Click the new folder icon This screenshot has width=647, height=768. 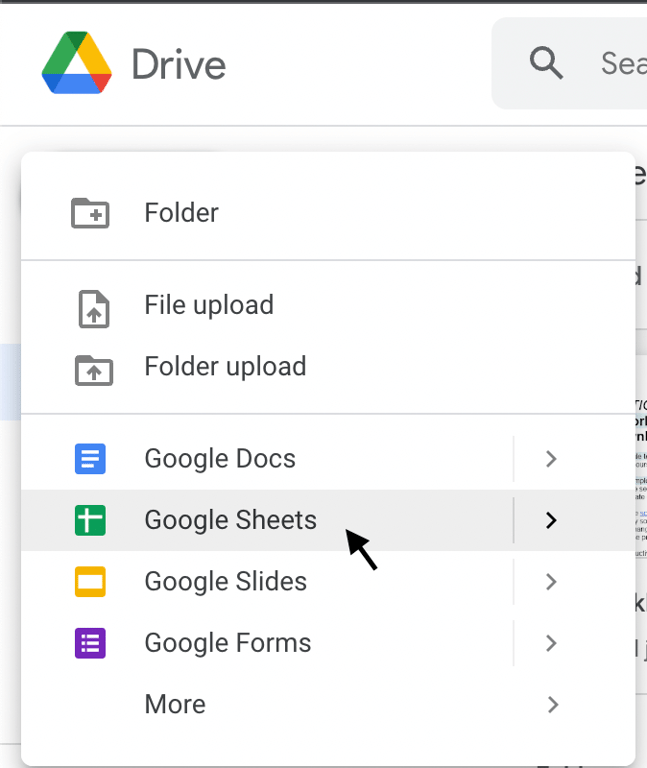[x=90, y=213]
